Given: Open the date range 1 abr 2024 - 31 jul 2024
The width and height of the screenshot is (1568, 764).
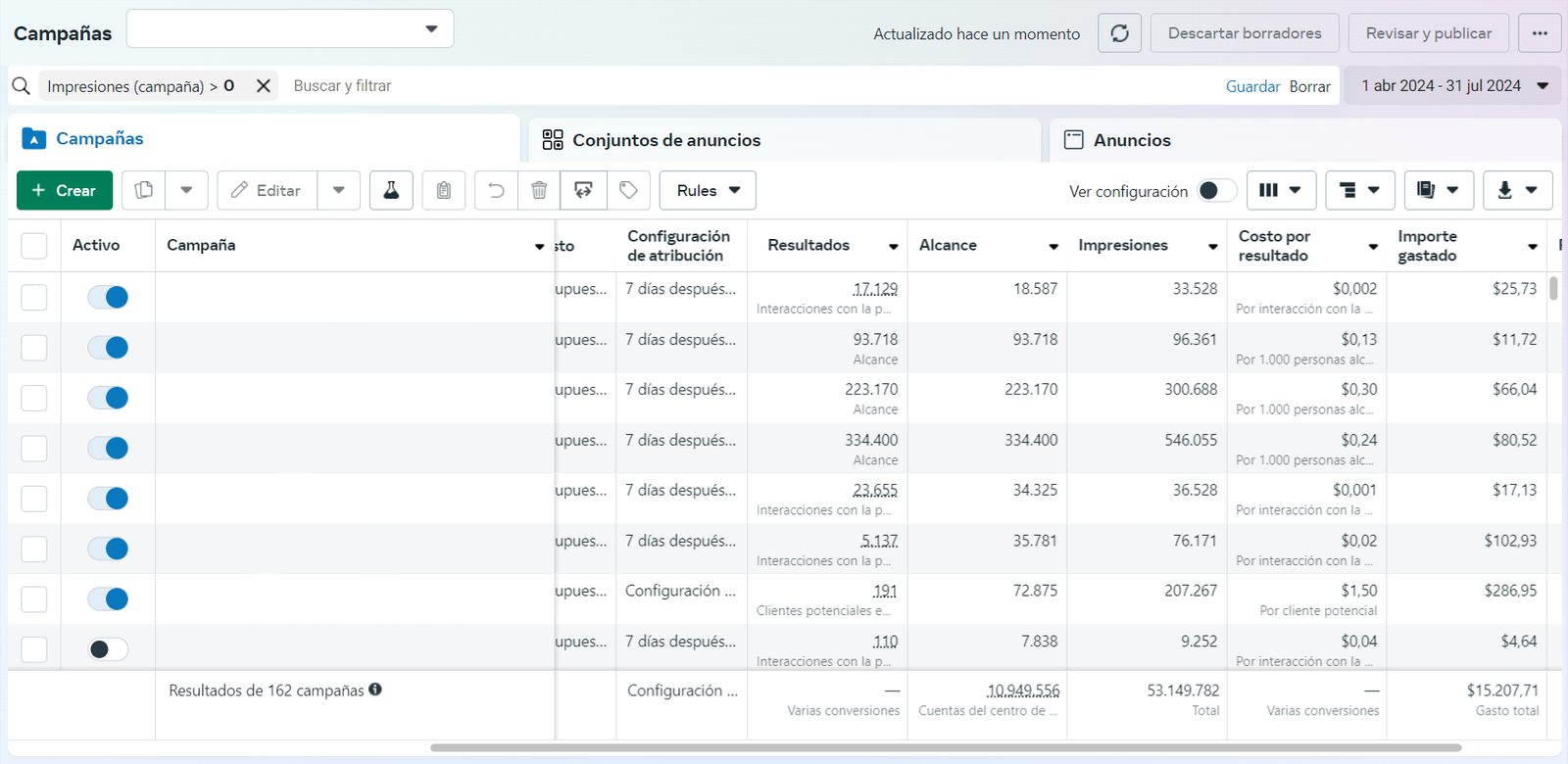Looking at the screenshot, I should [1452, 86].
